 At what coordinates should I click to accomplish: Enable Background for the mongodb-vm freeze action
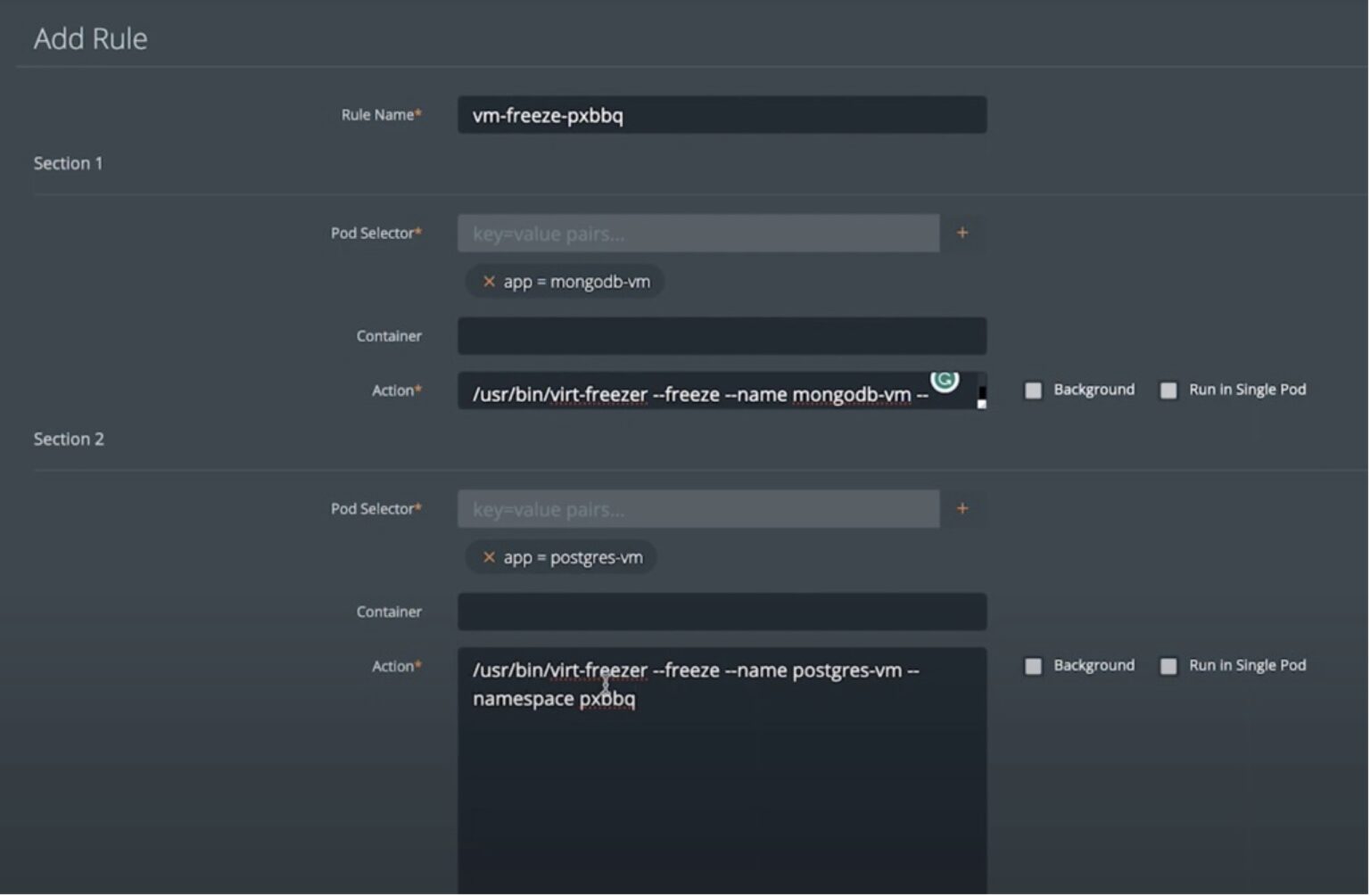tap(1033, 390)
